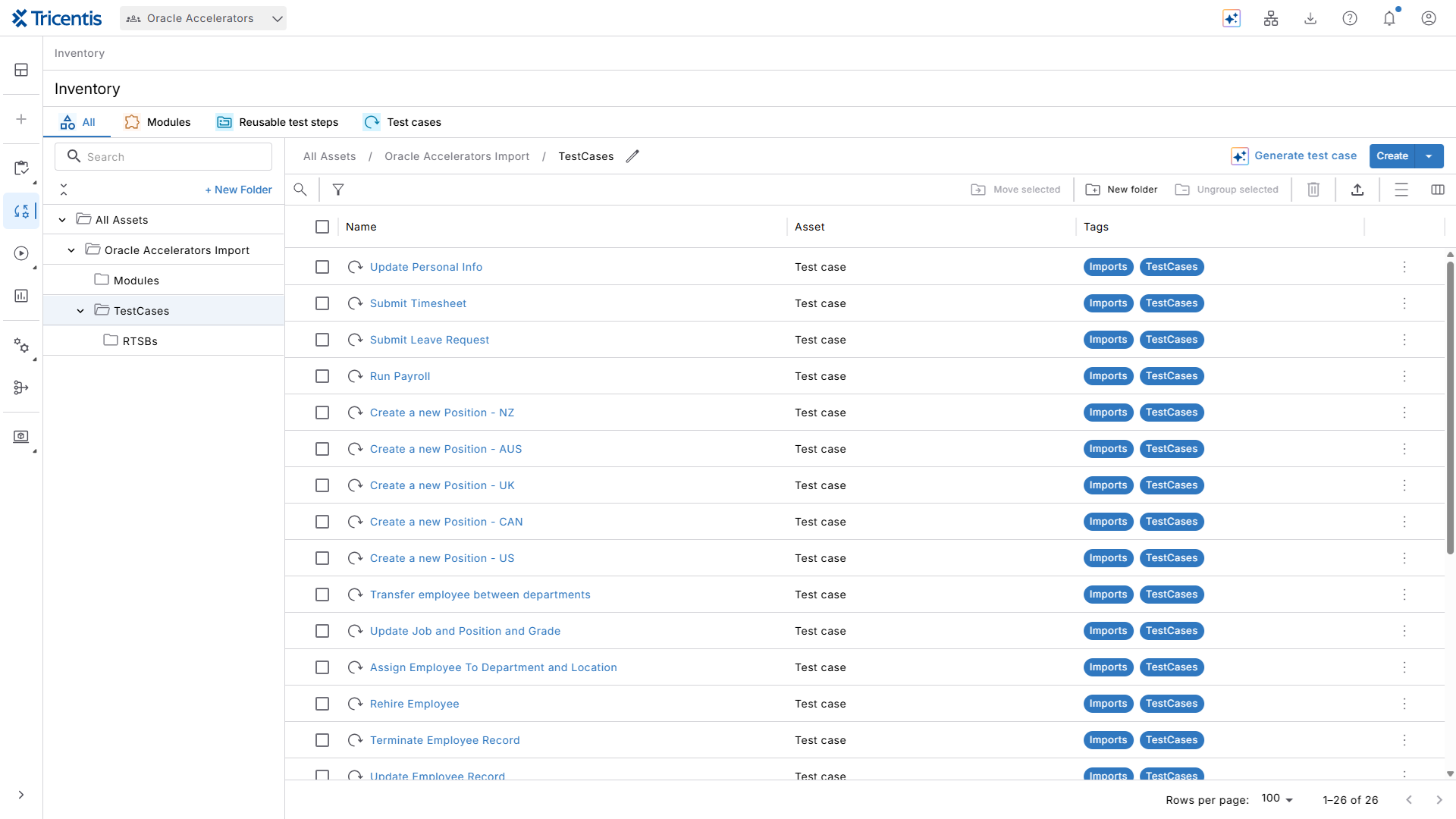
Task: Open the playback run icon in sidebar
Action: [x=21, y=253]
